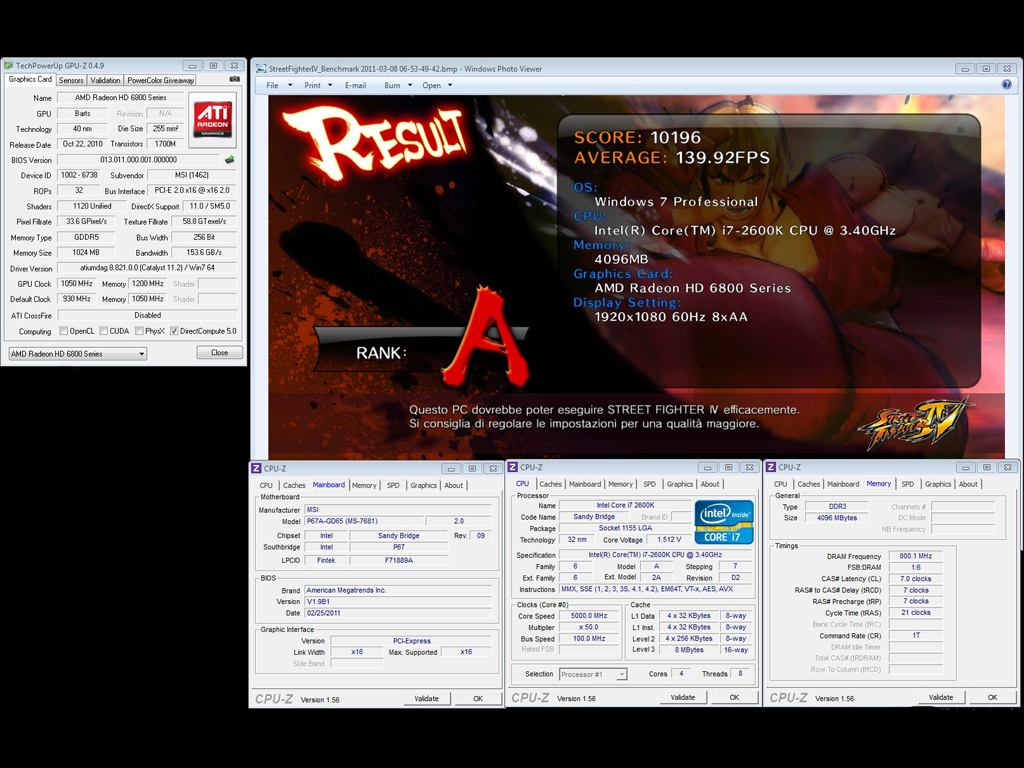
Task: Click the Close button in GPU-Z
Action: tap(219, 353)
